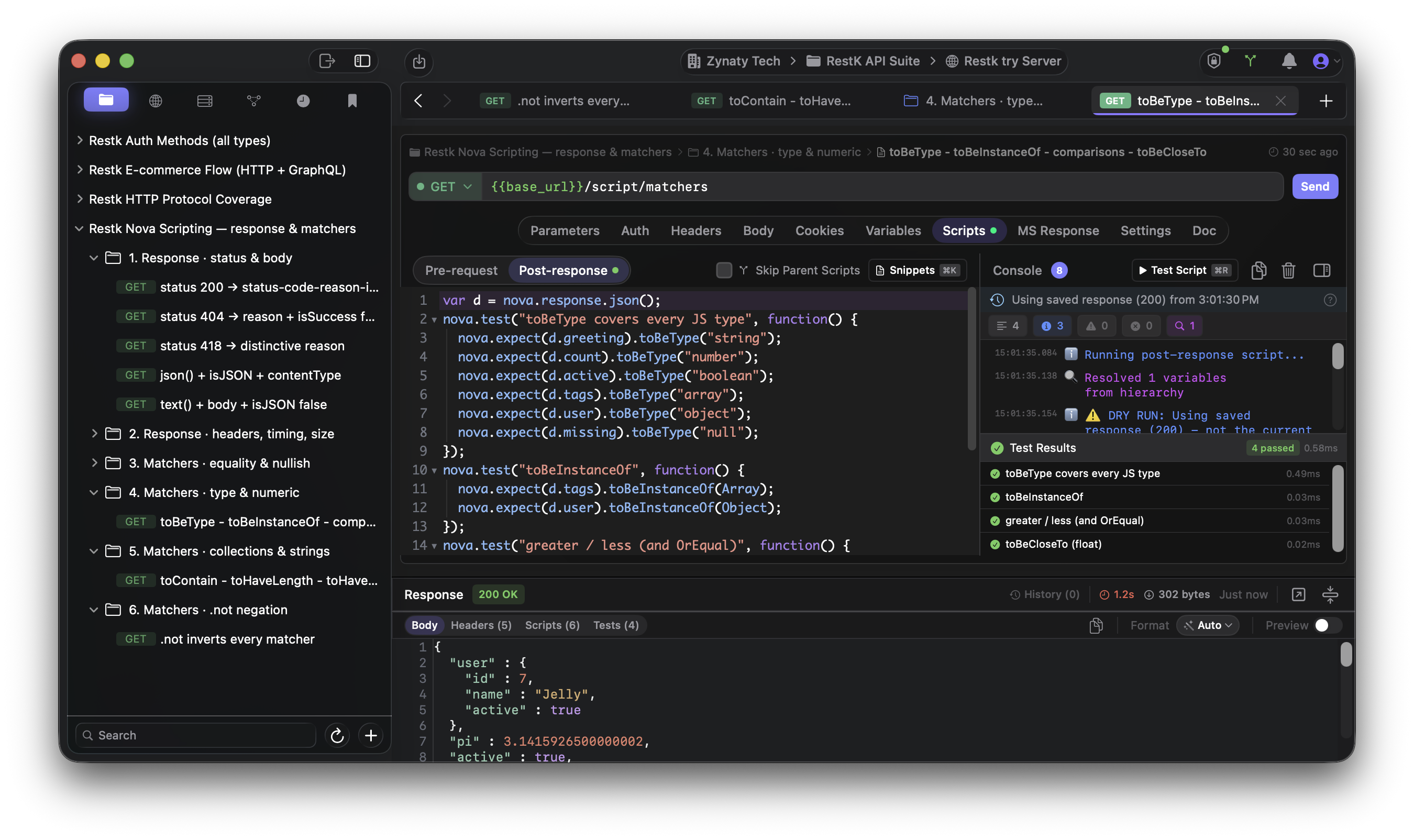Viewport: 1414px width, 840px height.
Task: Clear console with trash icon
Action: 1288,270
